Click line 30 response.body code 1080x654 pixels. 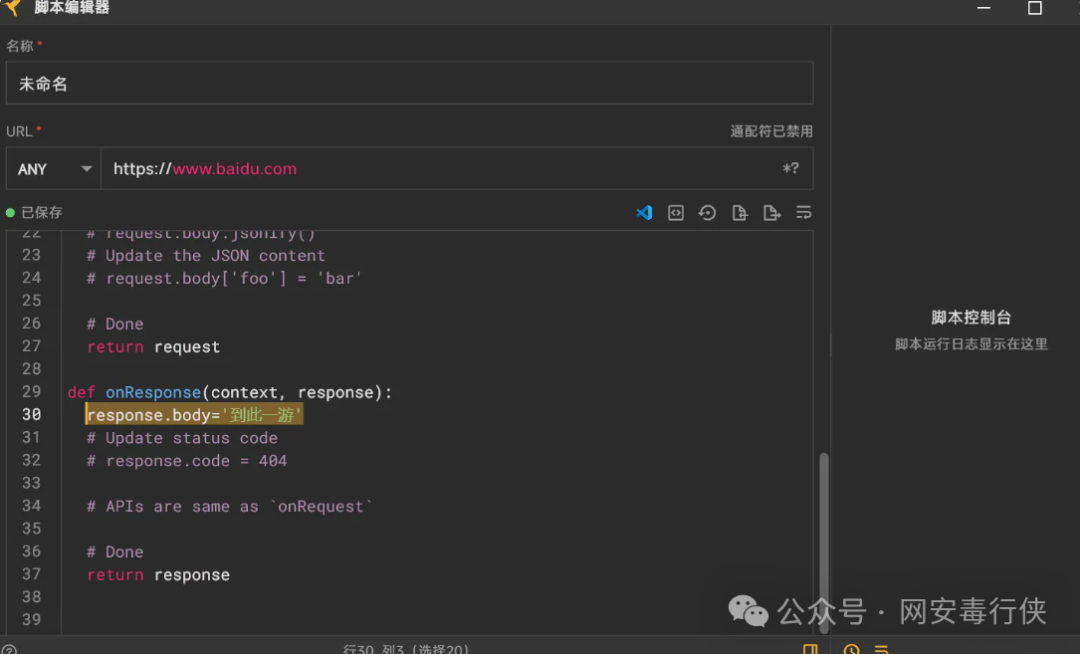pyautogui.click(x=194, y=414)
